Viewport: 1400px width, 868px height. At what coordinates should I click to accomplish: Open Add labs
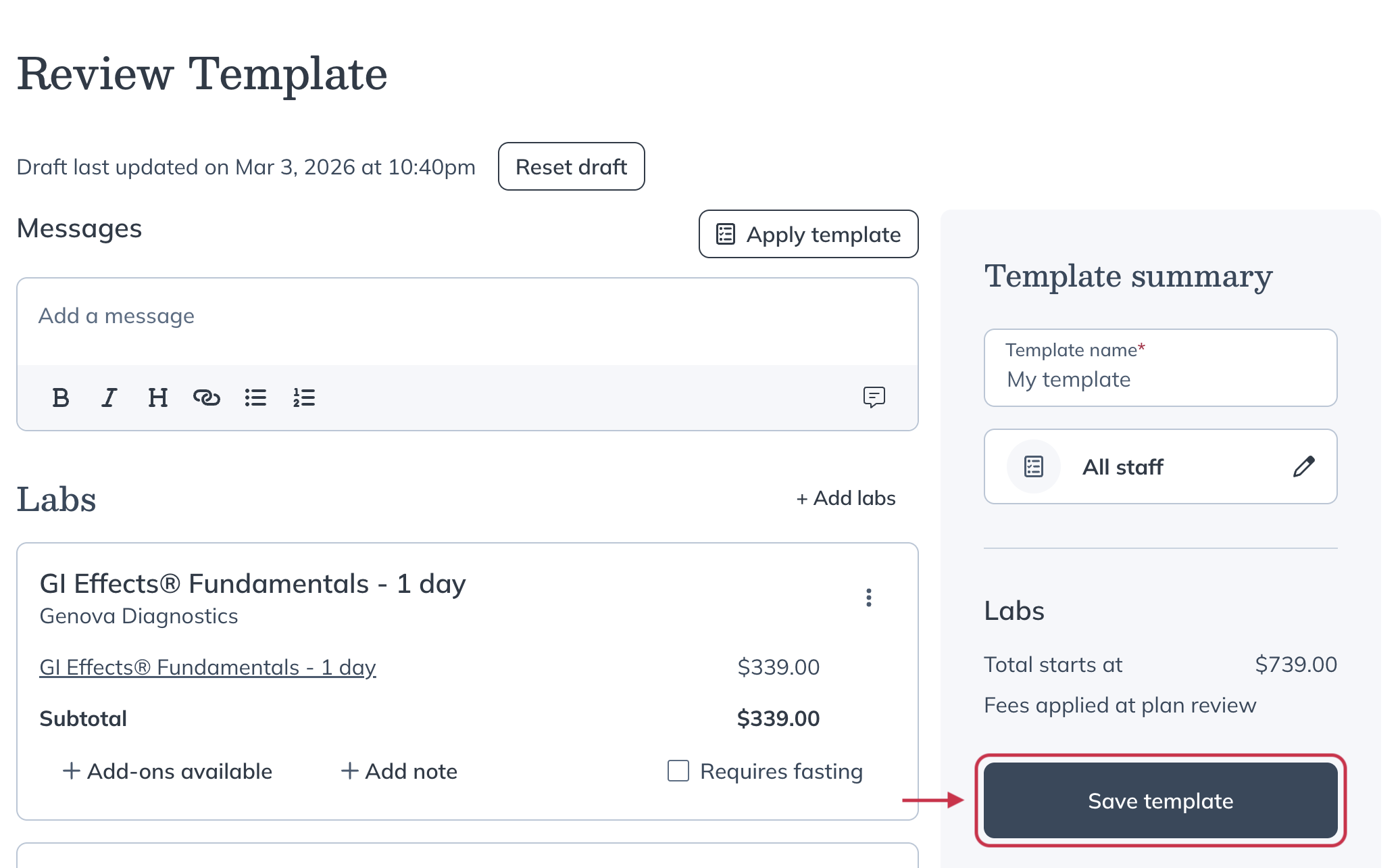click(845, 498)
